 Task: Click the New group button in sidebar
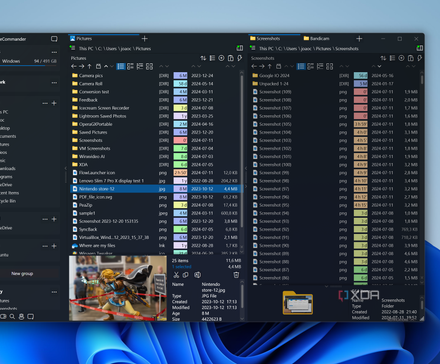[x=22, y=274]
